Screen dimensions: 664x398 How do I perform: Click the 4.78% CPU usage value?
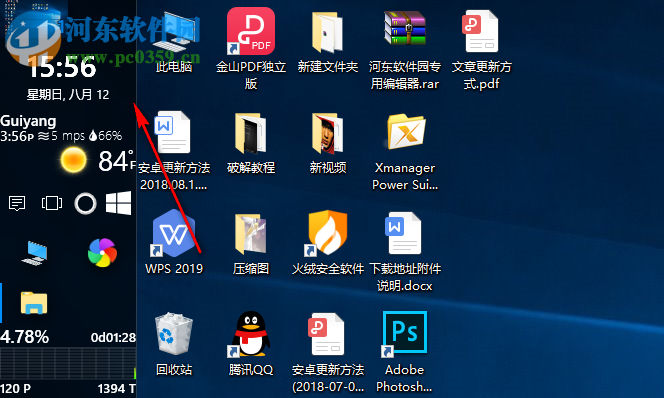[x=25, y=337]
